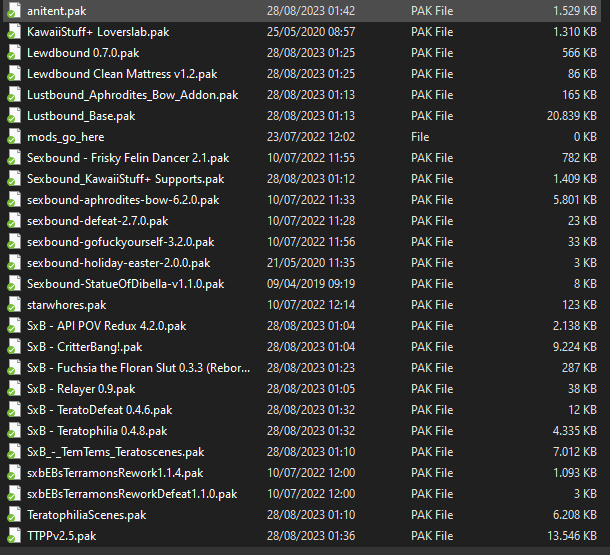Image resolution: width=610 pixels, height=555 pixels.
Task: Click the icon beside sexbound-aphrodites-bow-6.2.0.pak
Action: coord(14,200)
